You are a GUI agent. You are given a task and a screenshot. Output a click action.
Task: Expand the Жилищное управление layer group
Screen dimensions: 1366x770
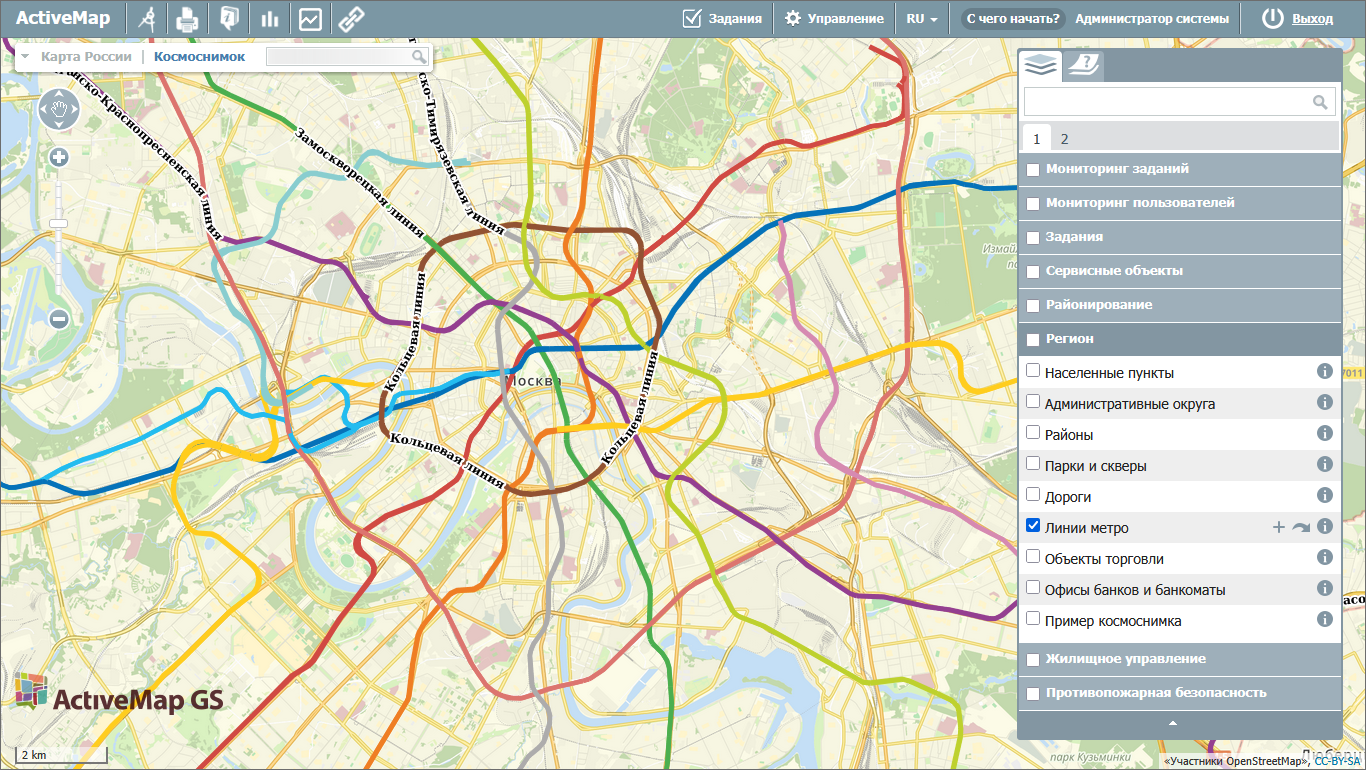[x=1125, y=659]
